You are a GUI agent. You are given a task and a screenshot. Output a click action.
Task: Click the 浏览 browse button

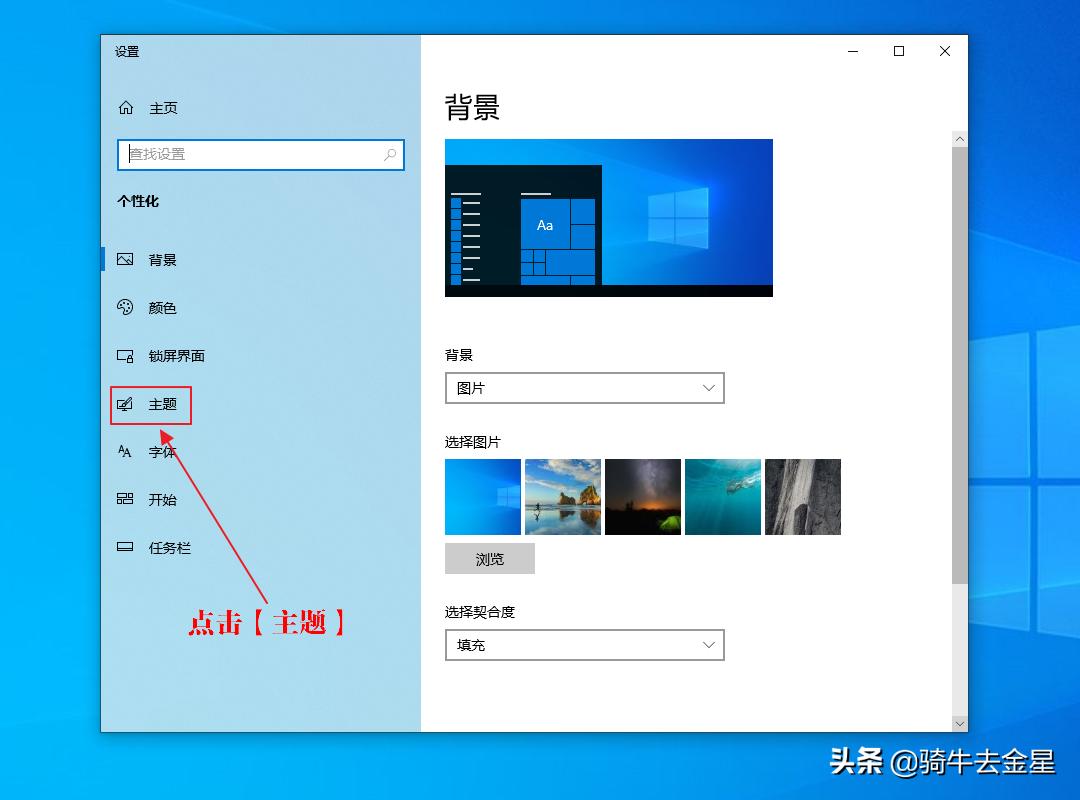coord(489,558)
